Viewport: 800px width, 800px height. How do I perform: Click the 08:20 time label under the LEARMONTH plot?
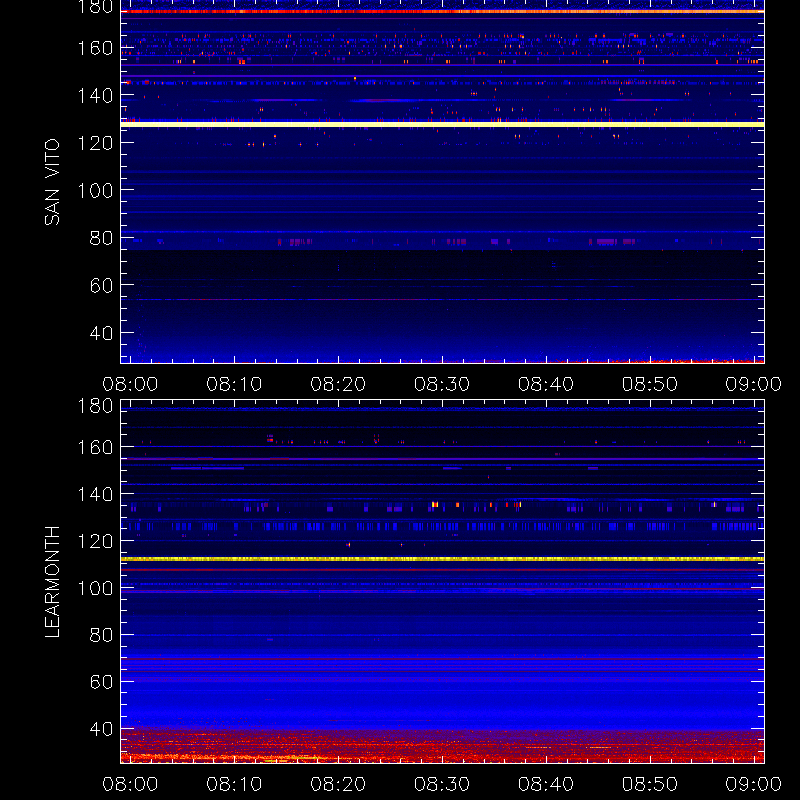[338, 784]
